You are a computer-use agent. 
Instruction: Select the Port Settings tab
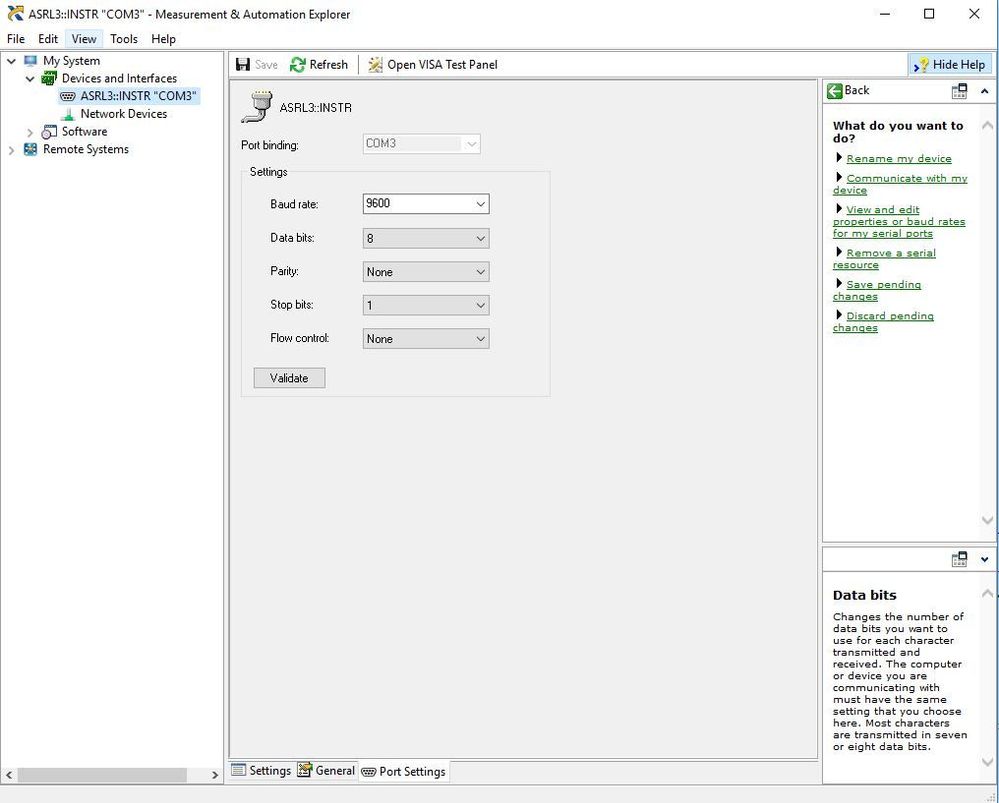[x=404, y=771]
